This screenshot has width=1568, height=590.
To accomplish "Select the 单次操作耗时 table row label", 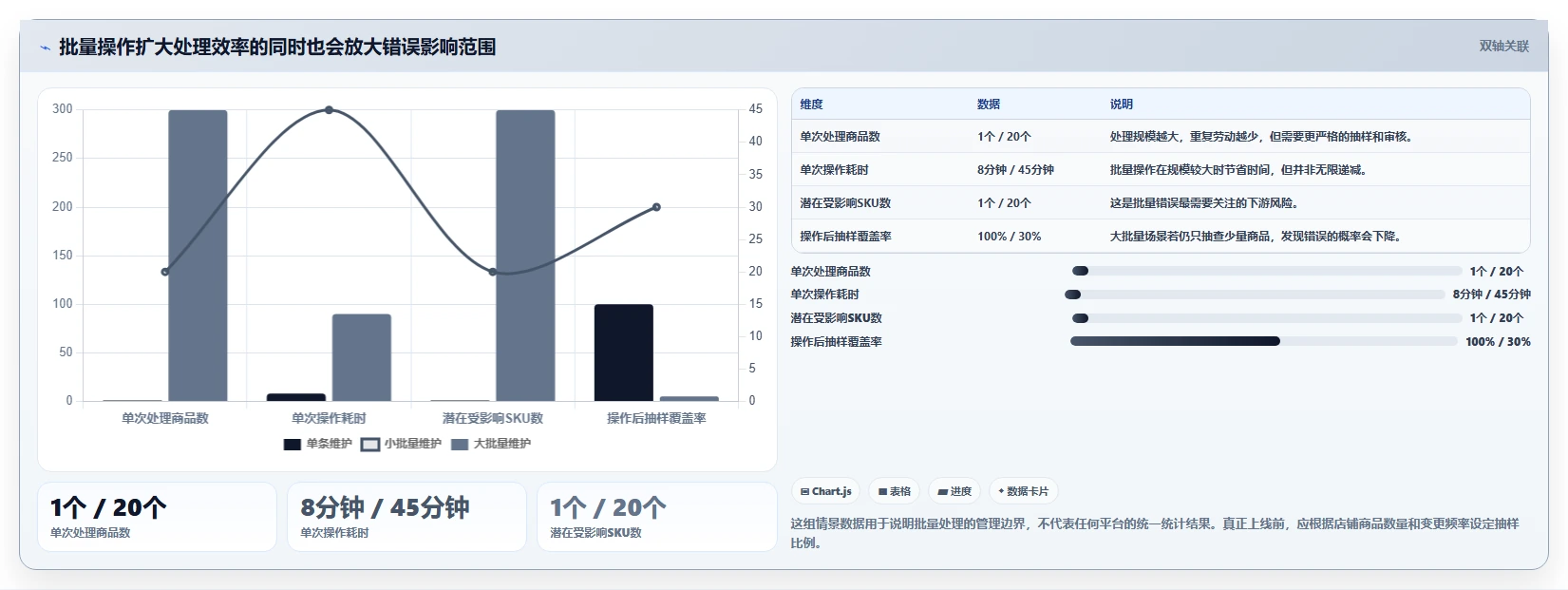I will [834, 170].
